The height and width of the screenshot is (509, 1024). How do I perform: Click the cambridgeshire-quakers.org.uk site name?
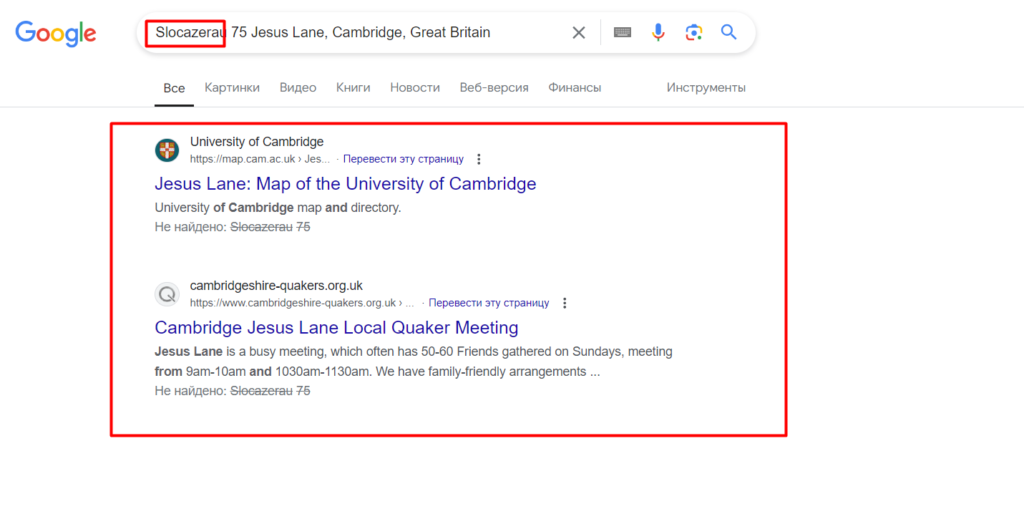(276, 286)
